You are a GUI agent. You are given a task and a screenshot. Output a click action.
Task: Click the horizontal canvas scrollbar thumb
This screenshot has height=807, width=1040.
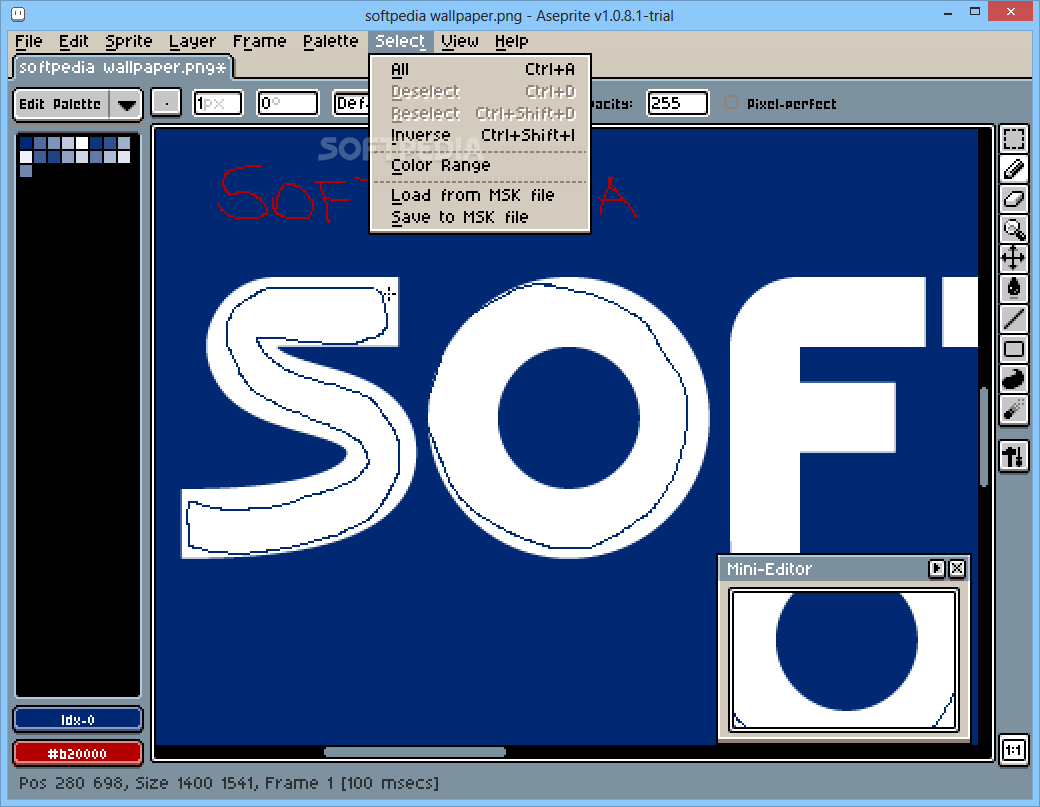click(x=415, y=752)
